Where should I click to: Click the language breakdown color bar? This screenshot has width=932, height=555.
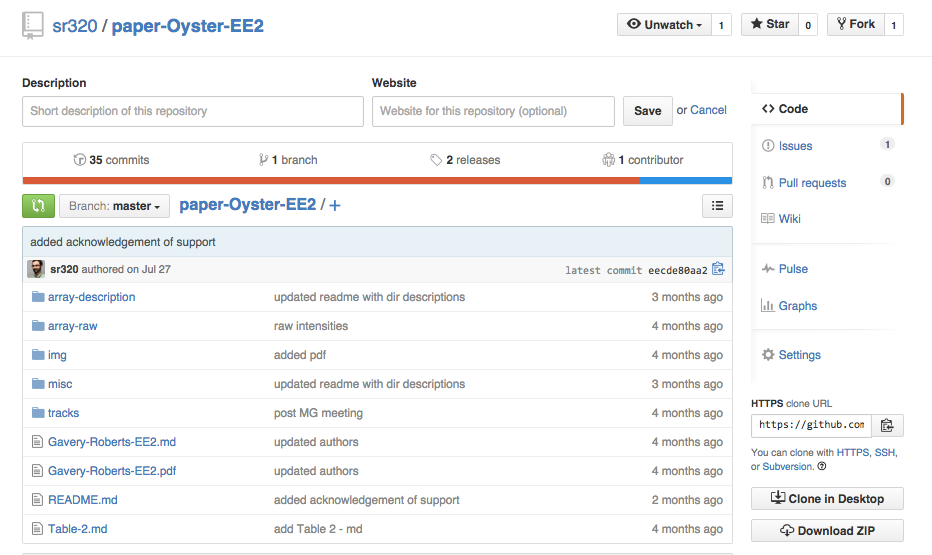377,181
